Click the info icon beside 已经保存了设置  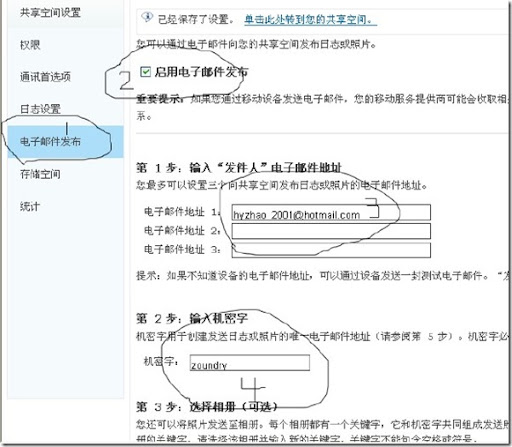tap(147, 17)
